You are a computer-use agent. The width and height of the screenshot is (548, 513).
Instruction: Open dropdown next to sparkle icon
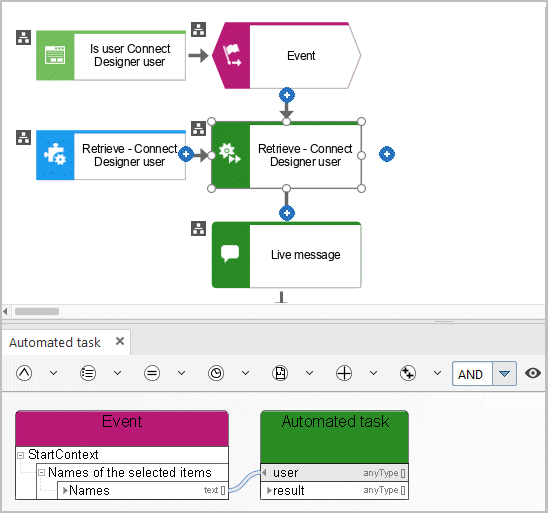click(x=437, y=373)
